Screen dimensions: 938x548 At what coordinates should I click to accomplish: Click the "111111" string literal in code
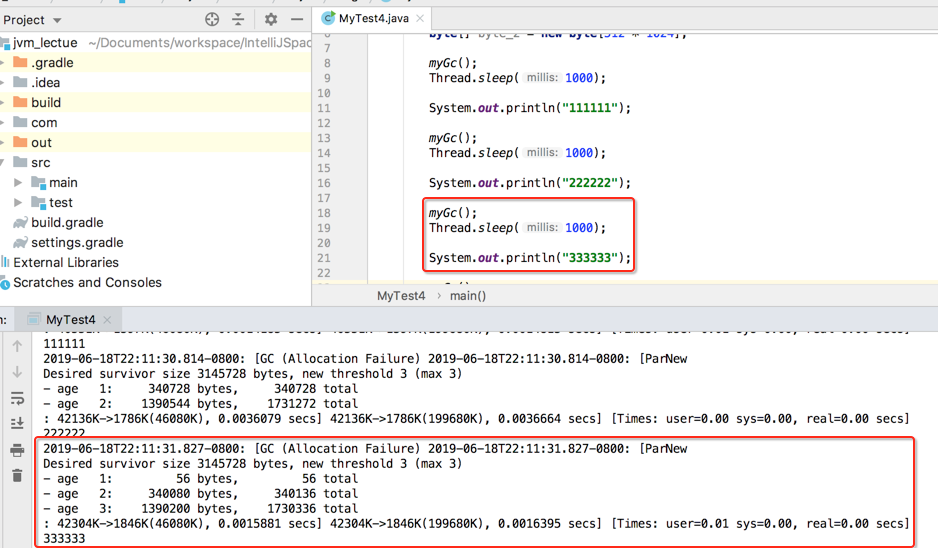click(590, 108)
